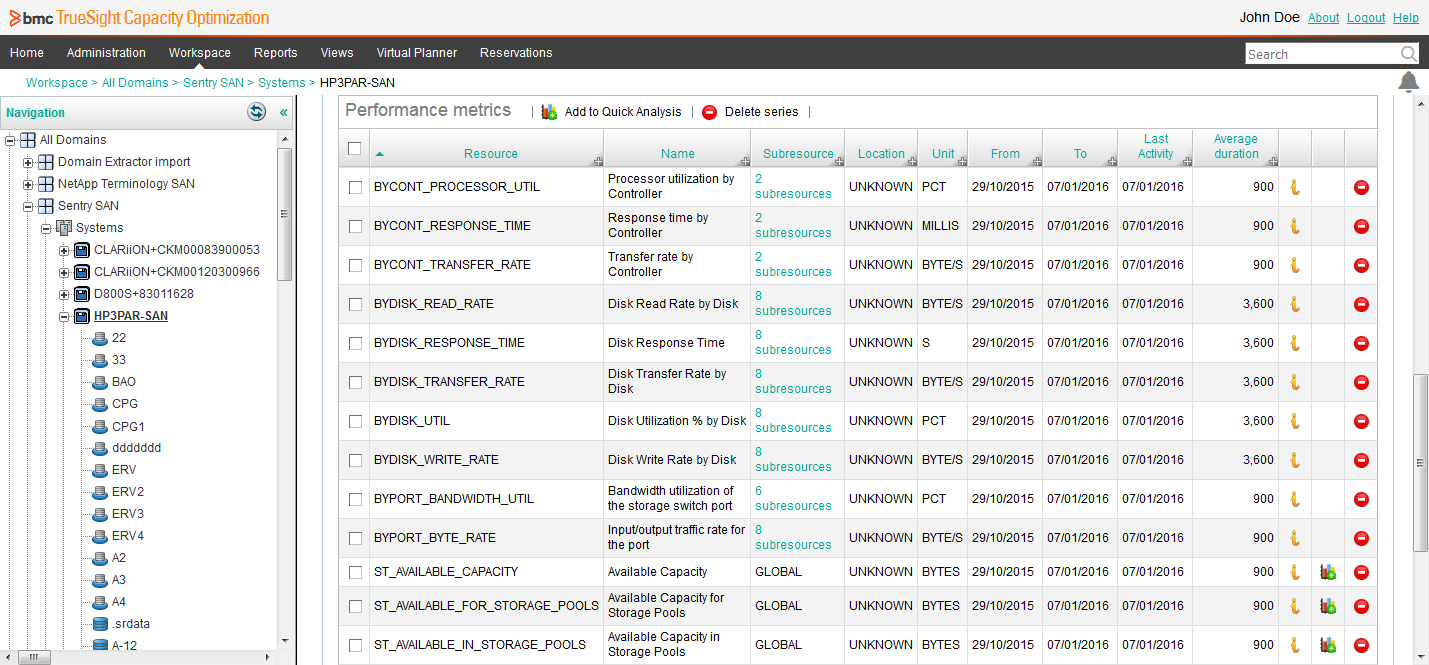1429x665 pixels.
Task: Expand the Domain Extractor import node
Action: (x=28, y=162)
